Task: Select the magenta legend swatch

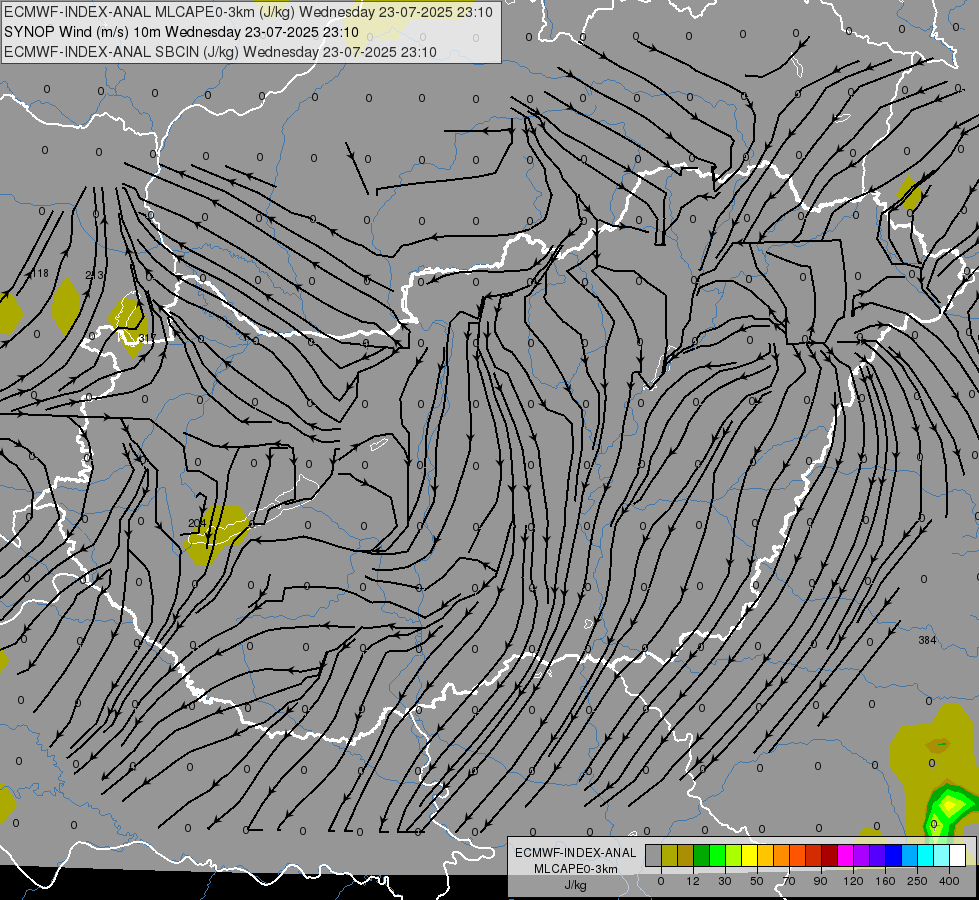Action: pyautogui.click(x=846, y=856)
